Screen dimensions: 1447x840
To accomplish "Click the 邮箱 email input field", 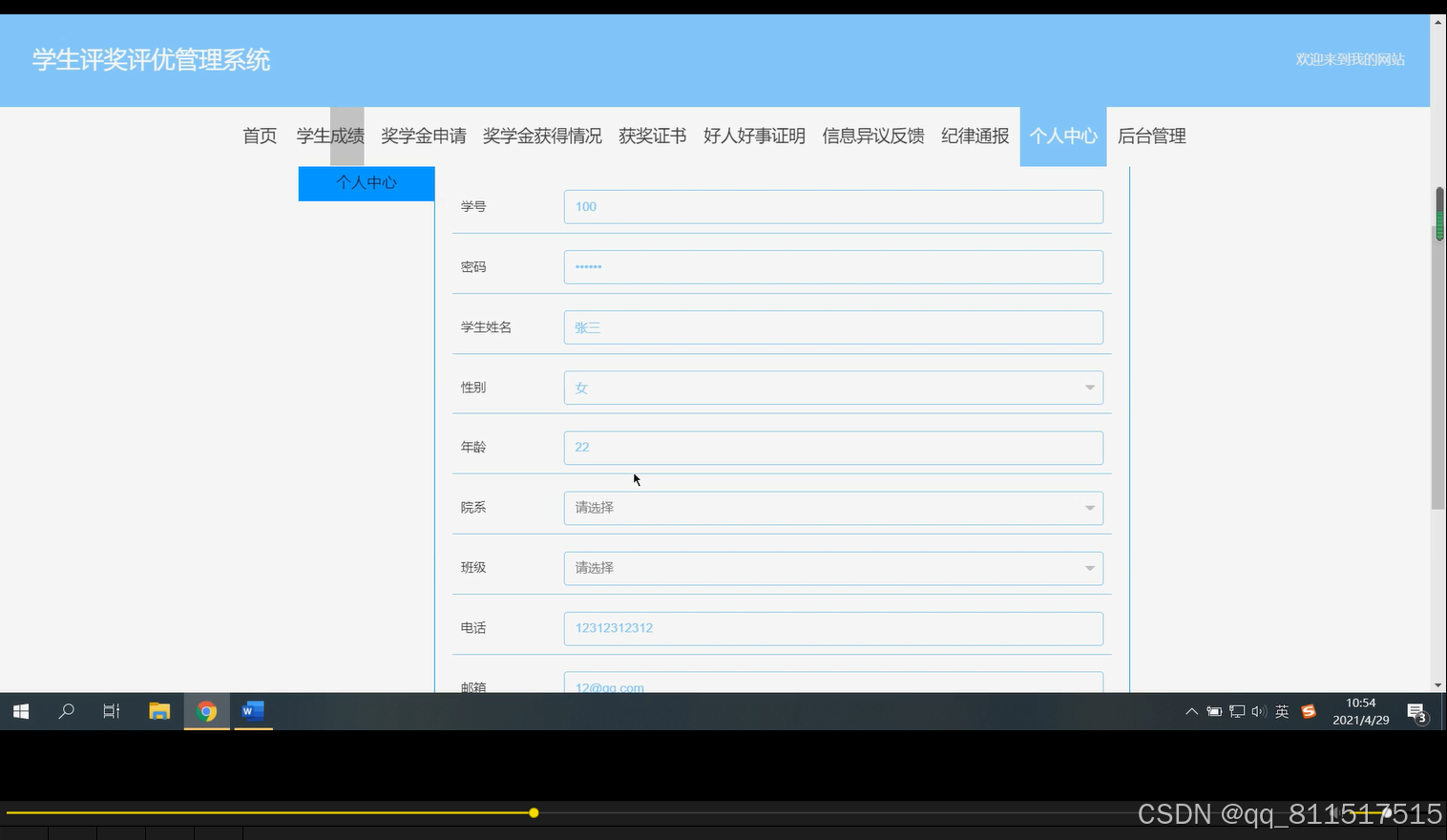I will [833, 682].
